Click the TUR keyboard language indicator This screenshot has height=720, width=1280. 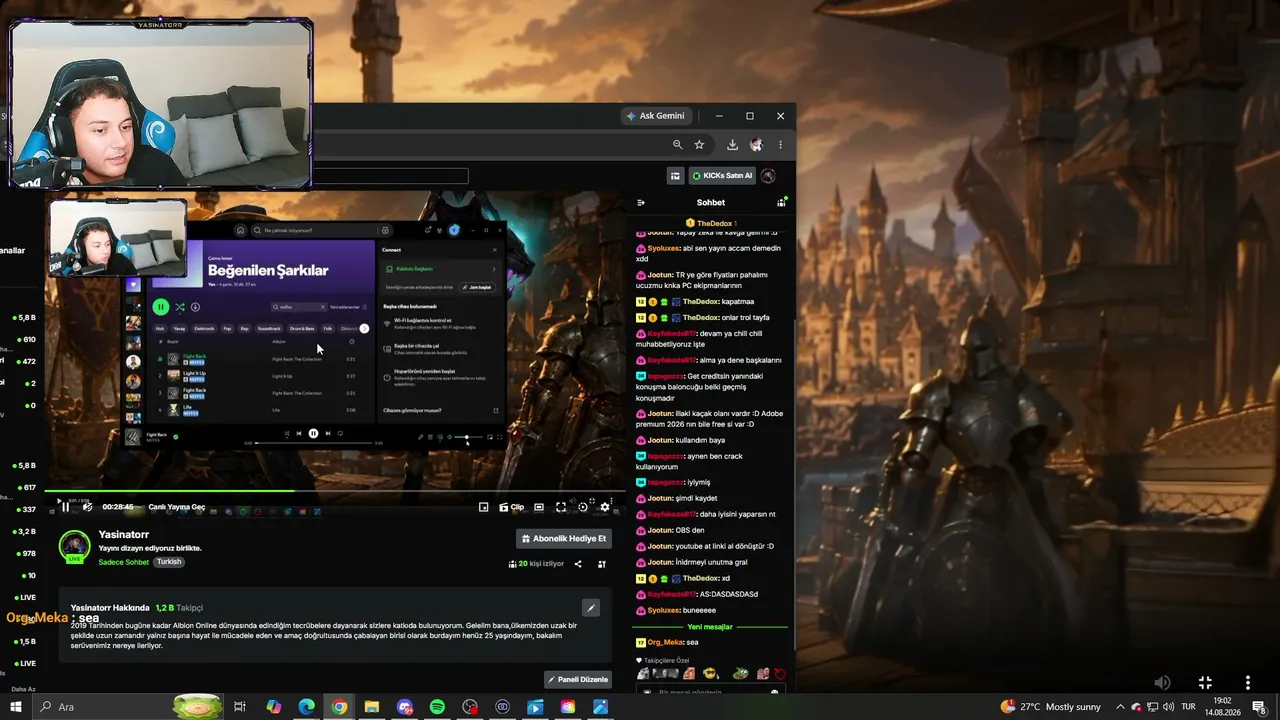pos(1188,707)
